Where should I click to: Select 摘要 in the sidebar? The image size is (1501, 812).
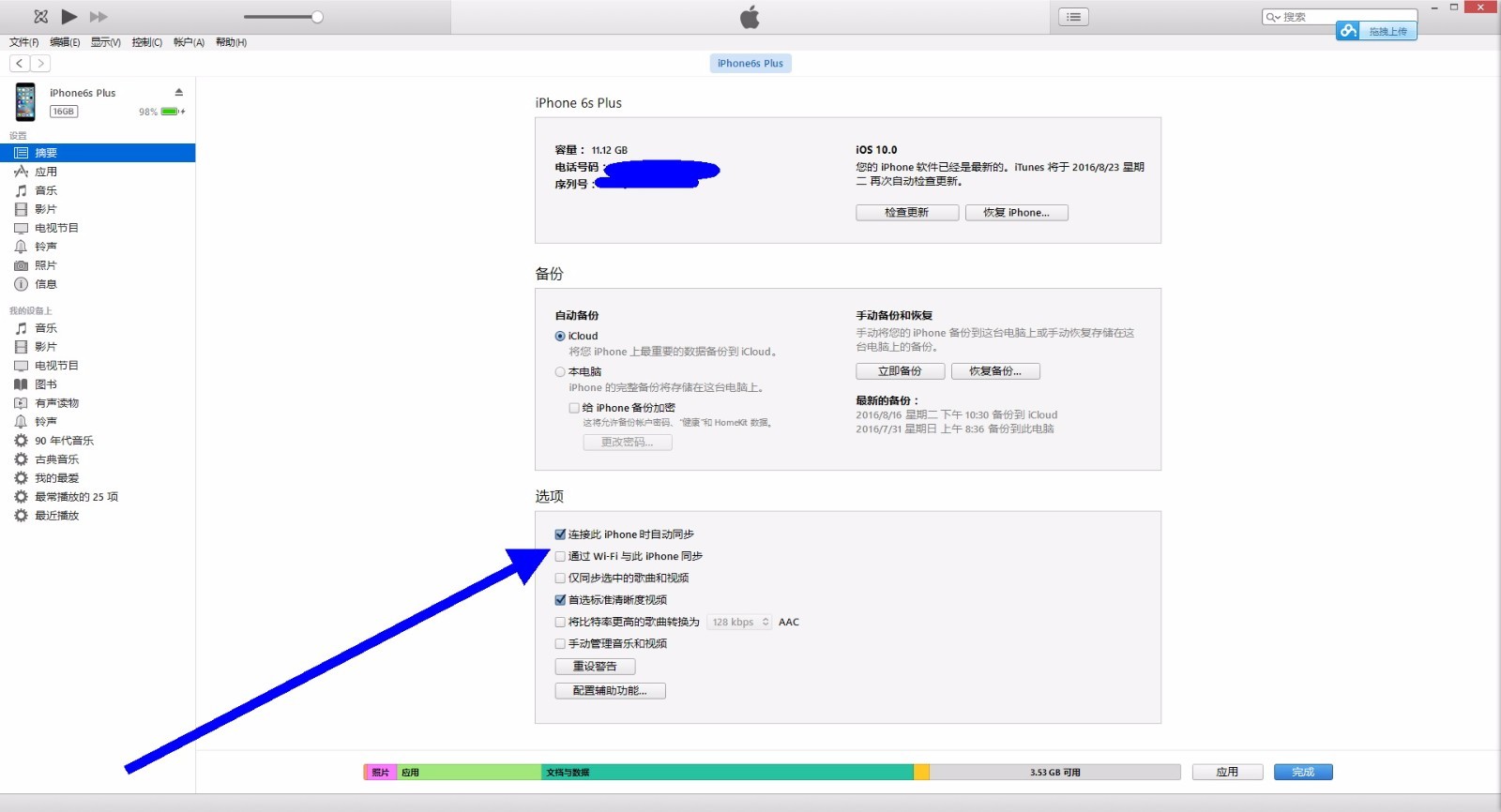(x=98, y=153)
